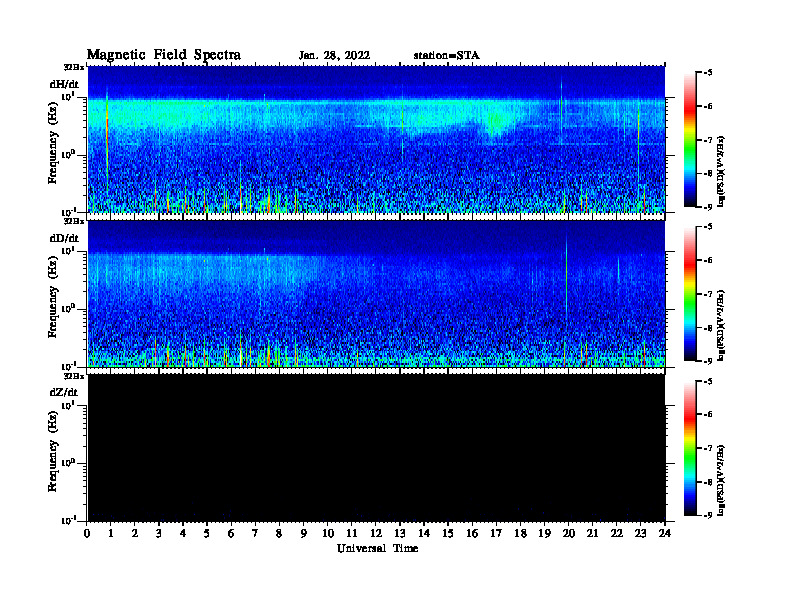Click the 'Universal Time' axis label
This screenshot has height=612, width=792.
click(x=378, y=548)
